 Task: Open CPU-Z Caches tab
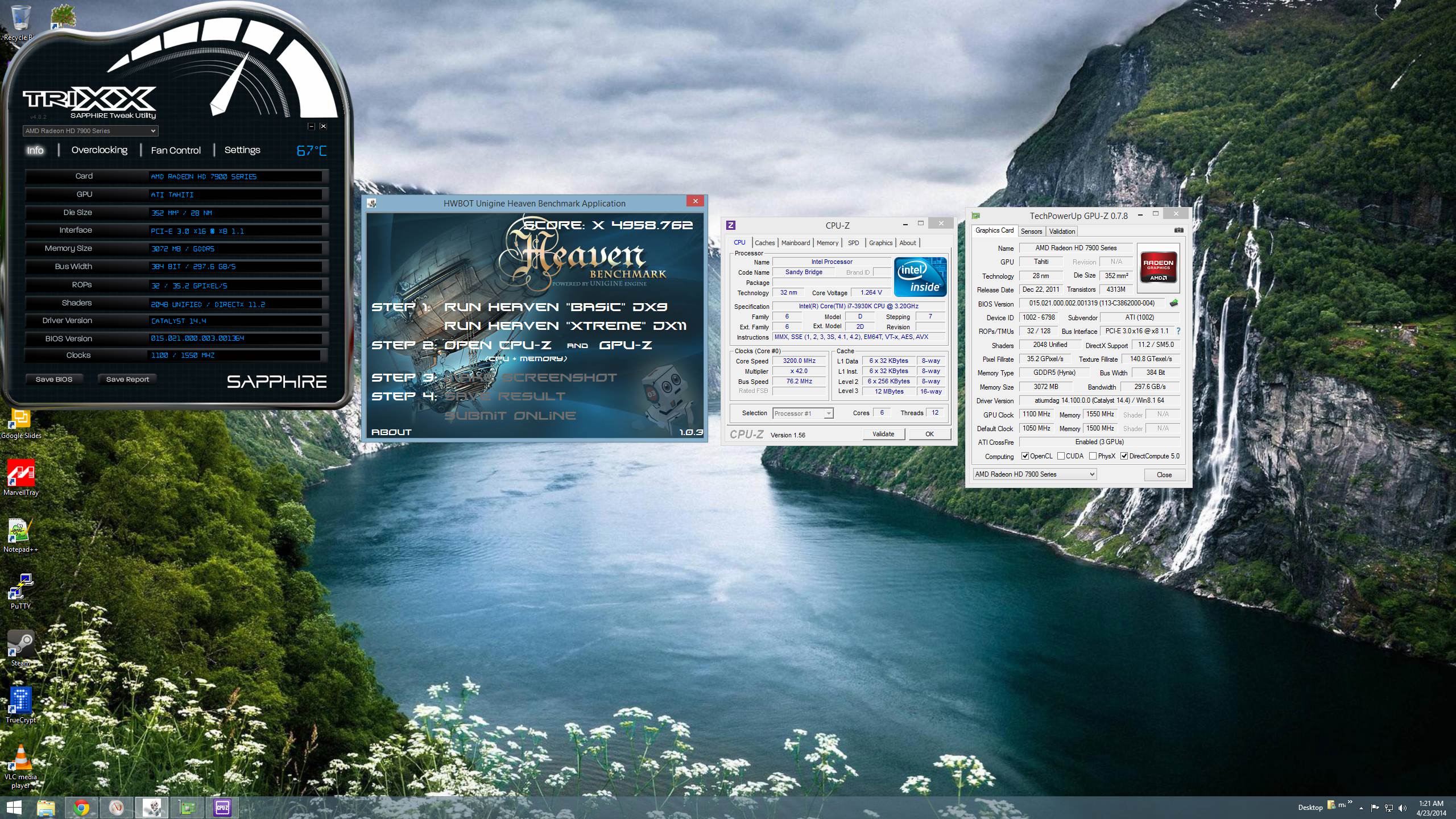(x=764, y=243)
